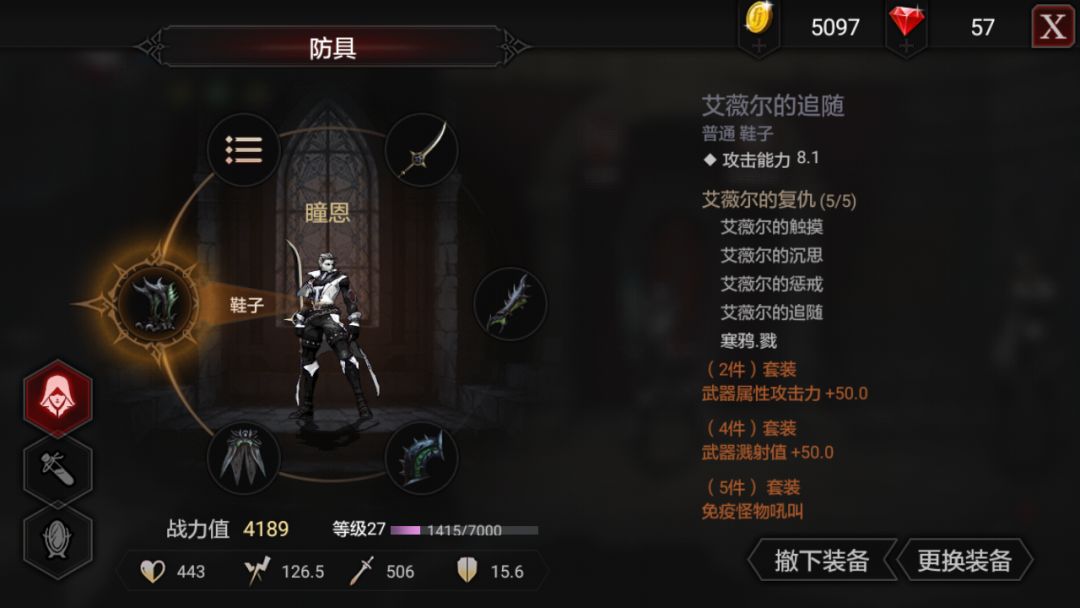Select 寒鸦.戮 in the set list
The image size is (1080, 608).
pyautogui.click(x=748, y=341)
